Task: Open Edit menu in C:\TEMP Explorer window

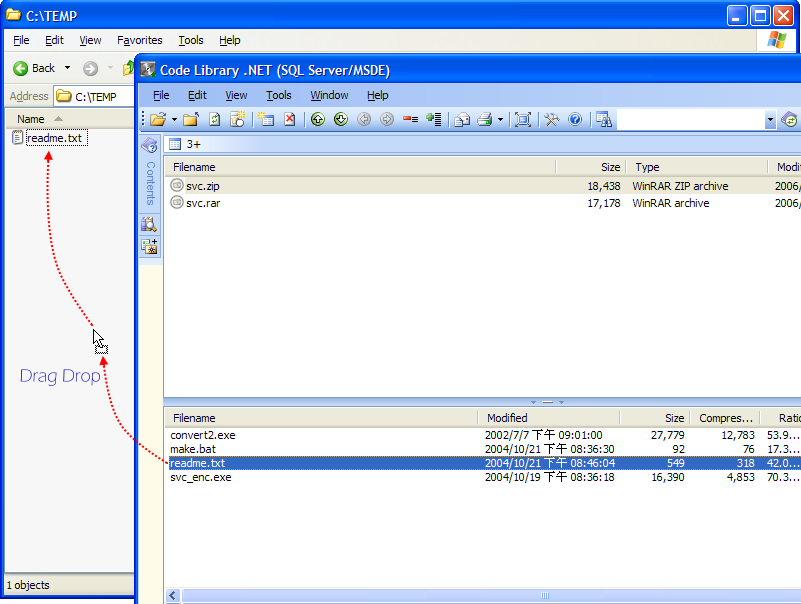Action: 54,40
